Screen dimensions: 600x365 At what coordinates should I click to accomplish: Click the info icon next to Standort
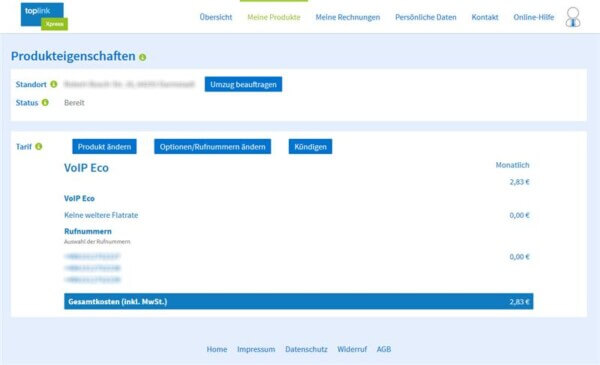point(54,84)
